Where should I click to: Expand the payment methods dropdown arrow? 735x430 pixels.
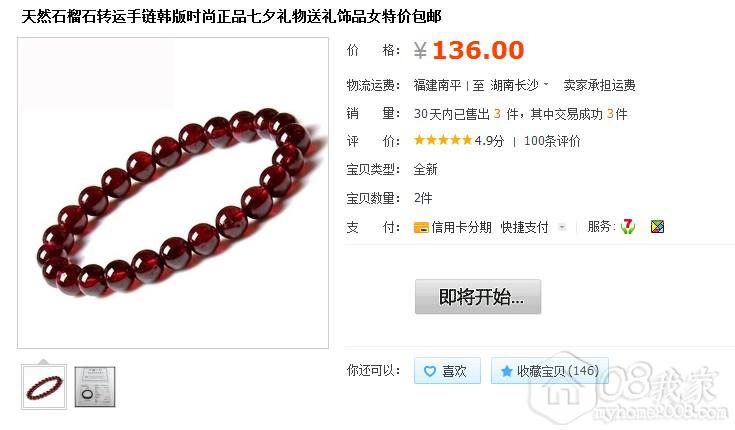[x=562, y=227]
